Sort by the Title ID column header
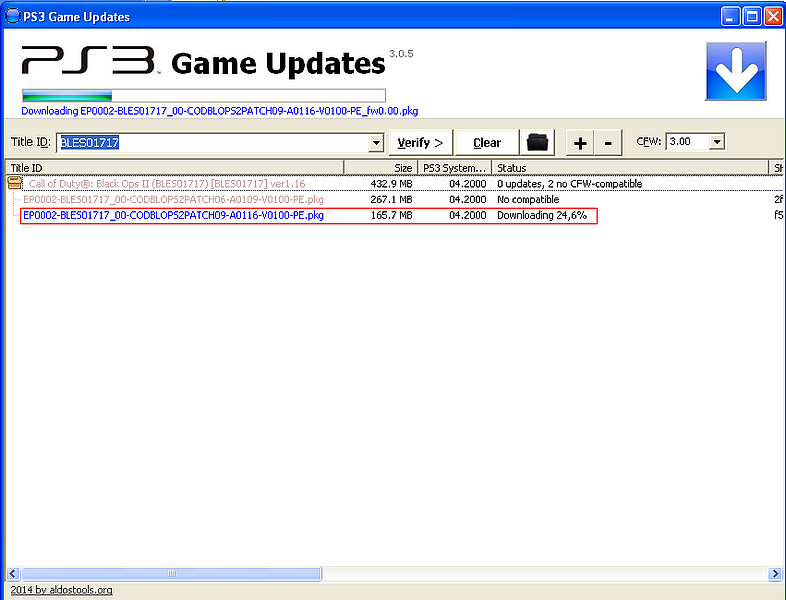 (174, 168)
